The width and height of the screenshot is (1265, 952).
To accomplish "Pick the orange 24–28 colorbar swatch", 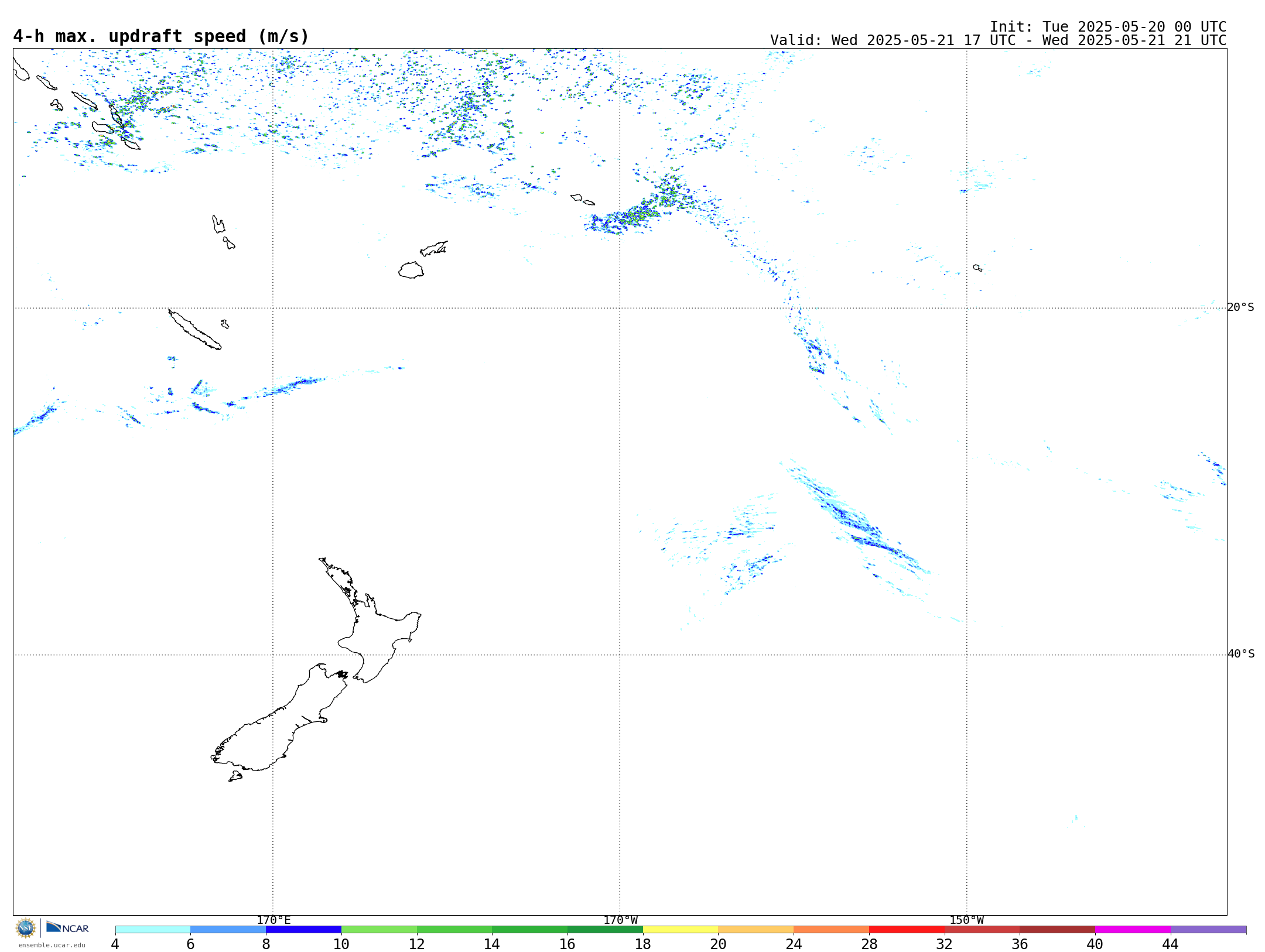I will [x=832, y=930].
